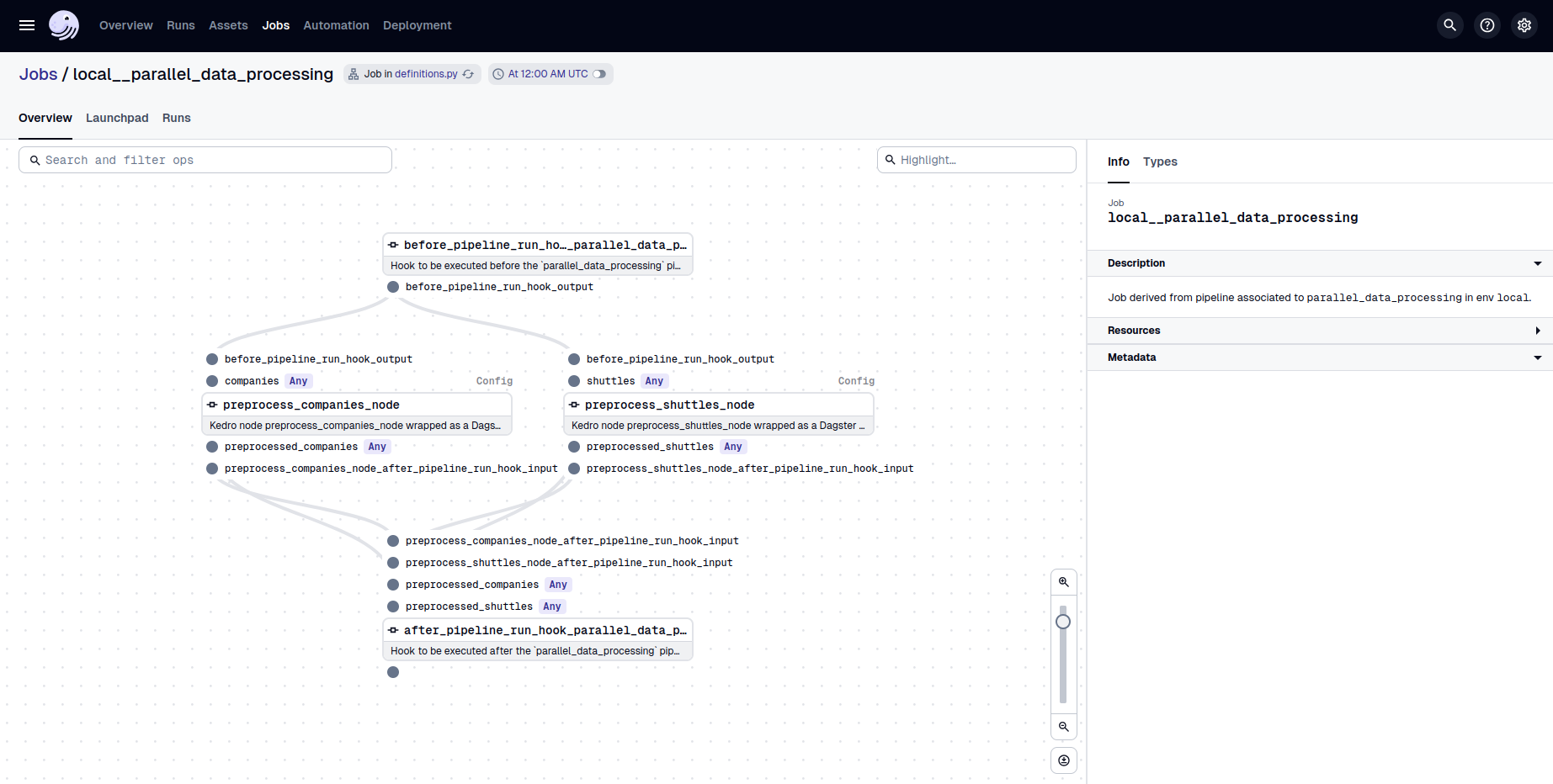Switch to the Launchpad tab
Viewport: 1553px width, 784px height.
[117, 118]
